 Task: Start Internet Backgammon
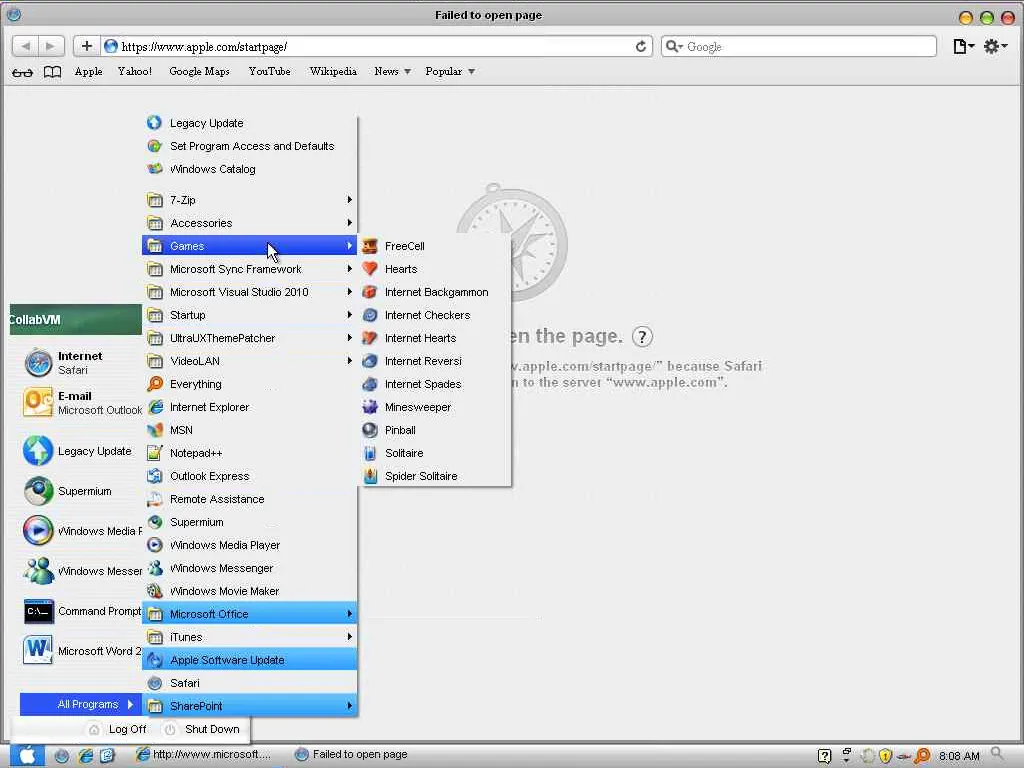click(434, 292)
